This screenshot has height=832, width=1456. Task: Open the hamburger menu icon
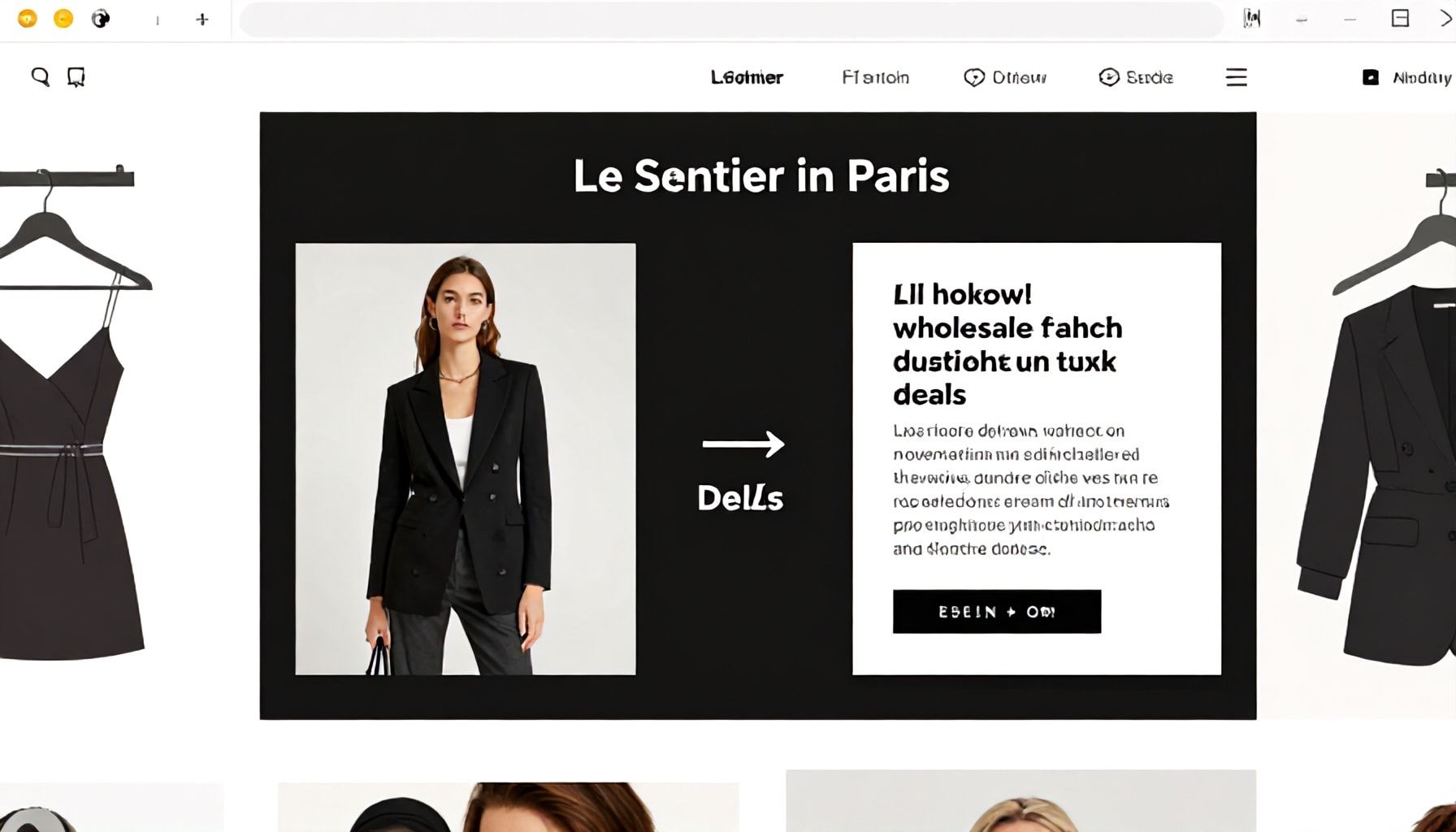click(x=1236, y=77)
